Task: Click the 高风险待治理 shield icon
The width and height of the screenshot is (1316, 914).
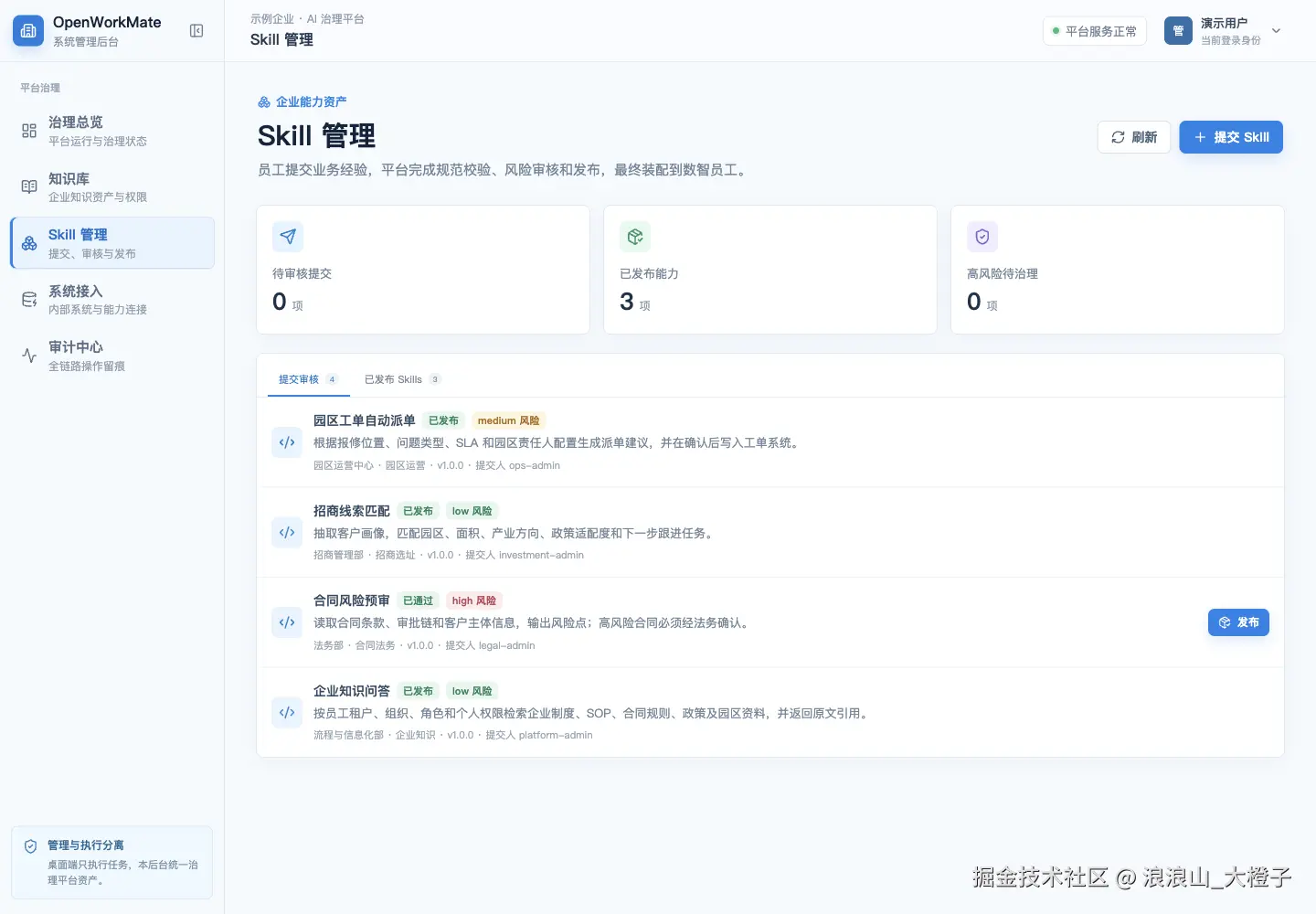Action: click(982, 237)
